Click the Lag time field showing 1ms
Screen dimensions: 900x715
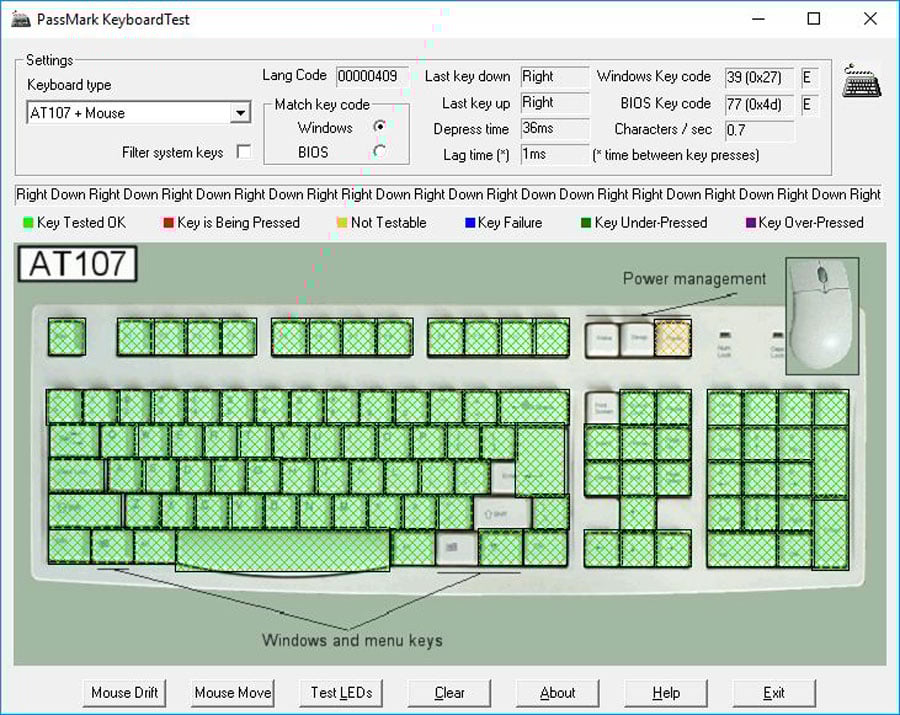tap(554, 154)
